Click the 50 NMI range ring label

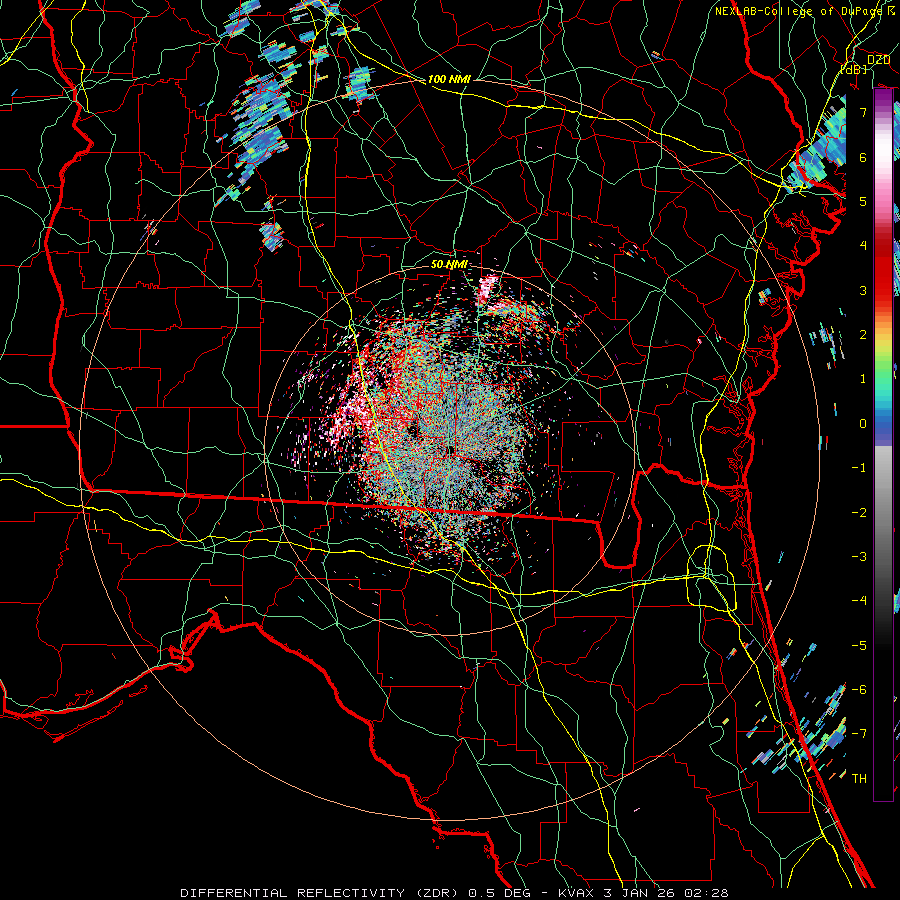pos(449,264)
